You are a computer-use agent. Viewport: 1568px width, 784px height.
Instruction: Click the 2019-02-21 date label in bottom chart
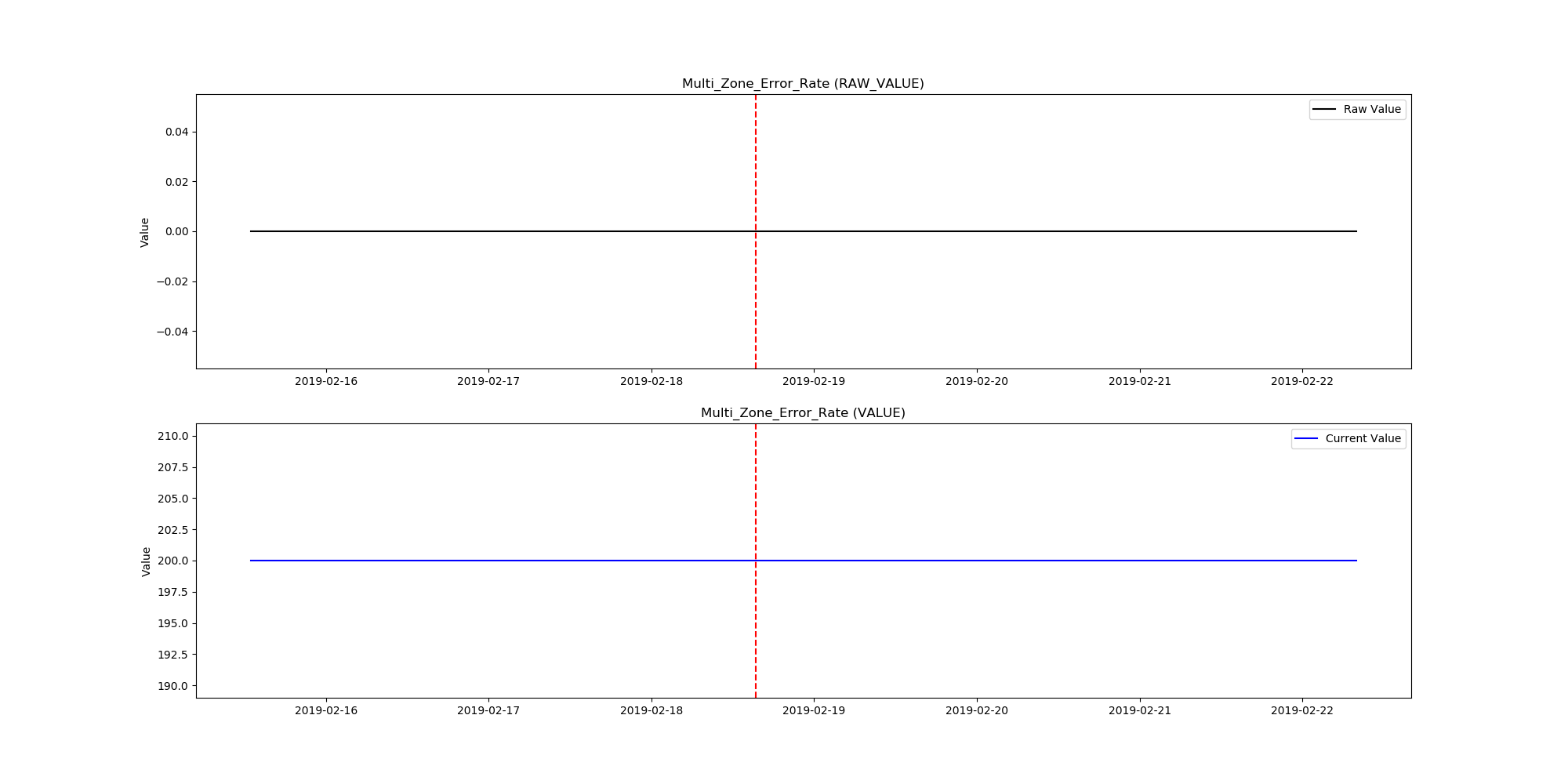pos(1140,710)
